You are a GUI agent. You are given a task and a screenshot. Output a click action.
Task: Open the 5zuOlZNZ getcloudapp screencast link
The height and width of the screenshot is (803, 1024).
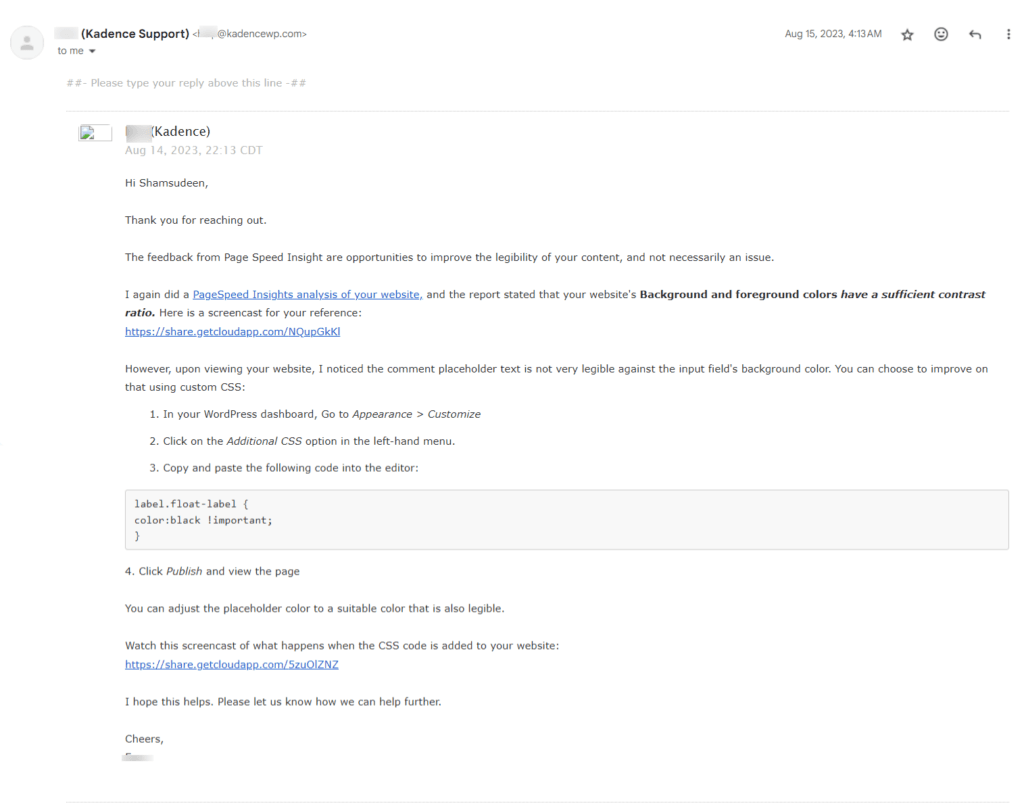[x=230, y=664]
